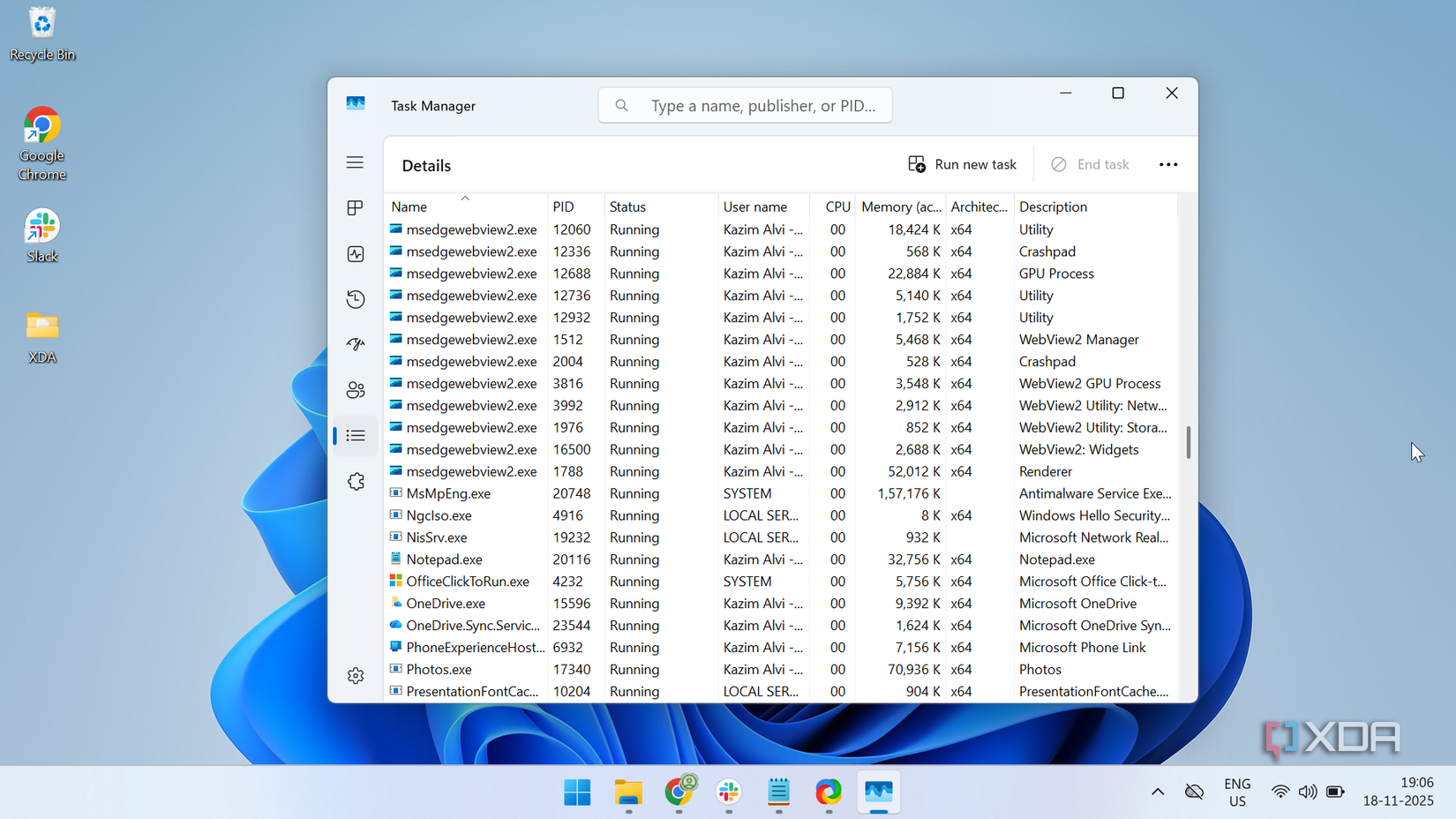
Task: Select the PhoneExperienceHost process row
Action: pos(781,648)
